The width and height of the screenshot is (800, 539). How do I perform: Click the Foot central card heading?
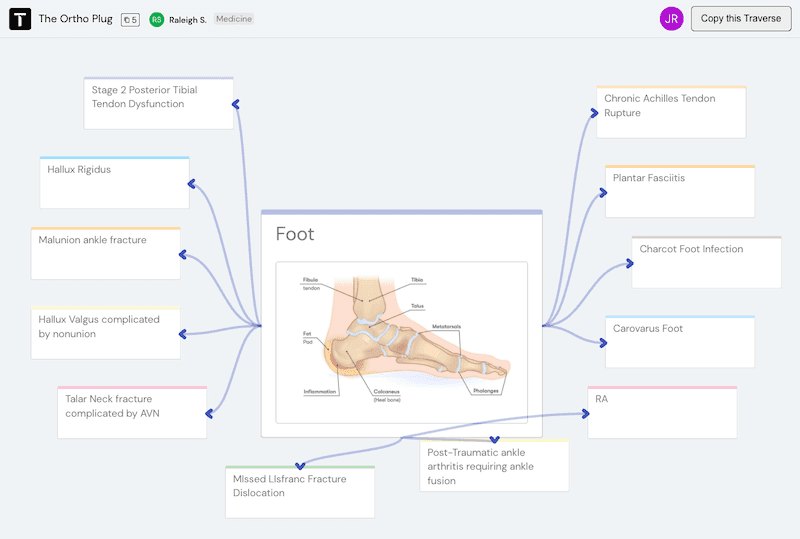pos(295,234)
